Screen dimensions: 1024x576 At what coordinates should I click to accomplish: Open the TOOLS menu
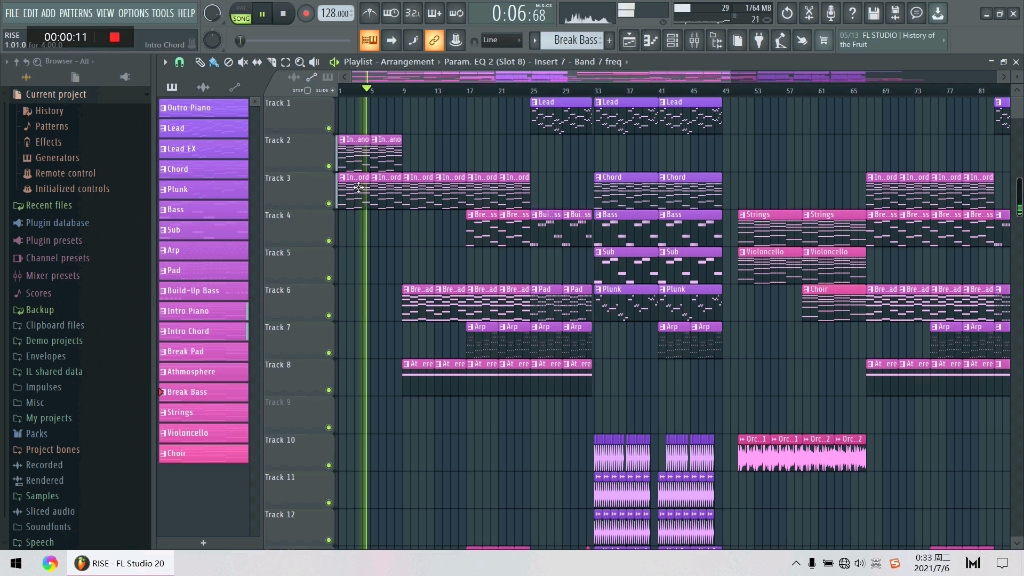click(163, 13)
